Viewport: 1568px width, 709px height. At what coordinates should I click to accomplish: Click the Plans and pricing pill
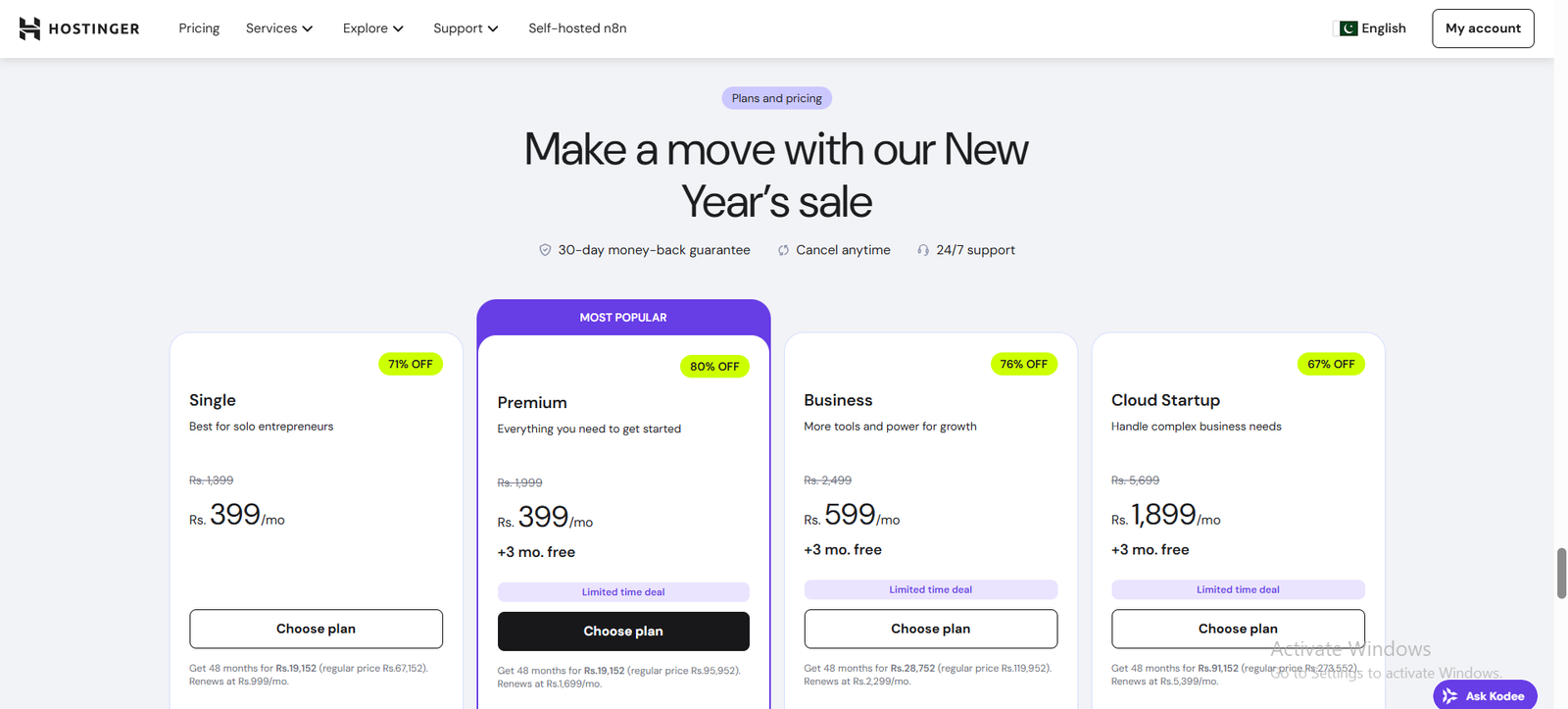[776, 98]
